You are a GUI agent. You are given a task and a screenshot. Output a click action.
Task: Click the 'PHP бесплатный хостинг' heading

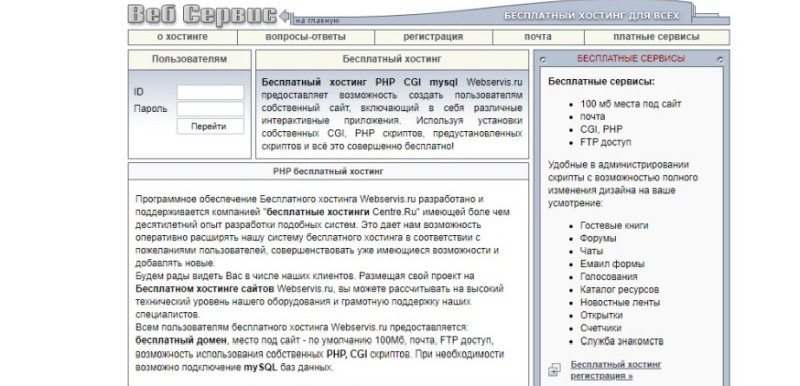(x=328, y=171)
